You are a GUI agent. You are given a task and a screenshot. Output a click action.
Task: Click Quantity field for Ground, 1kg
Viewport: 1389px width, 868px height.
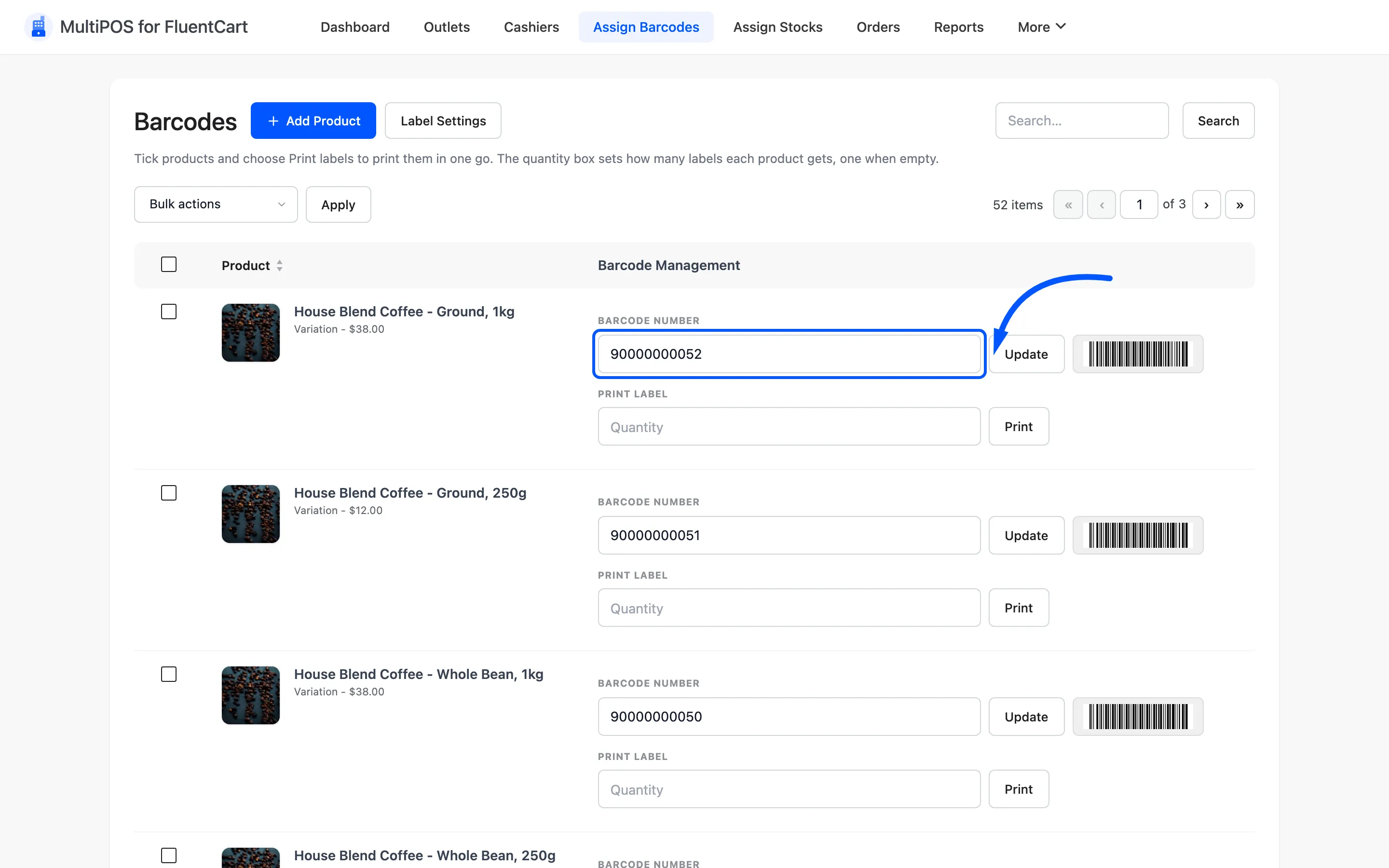[x=789, y=427]
